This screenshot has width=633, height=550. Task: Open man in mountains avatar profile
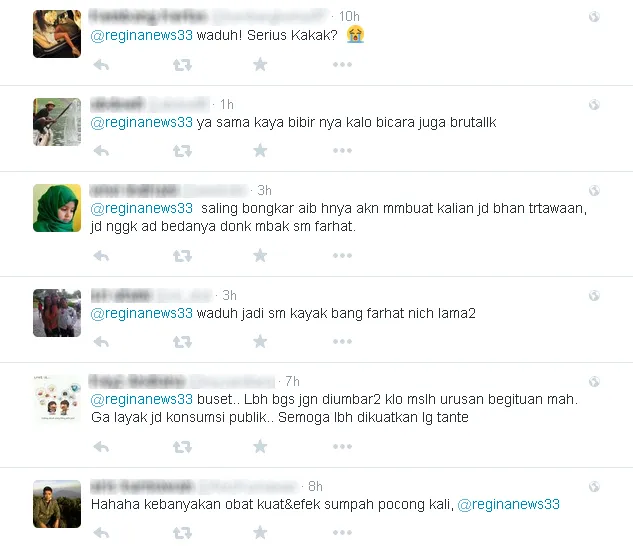(57, 504)
